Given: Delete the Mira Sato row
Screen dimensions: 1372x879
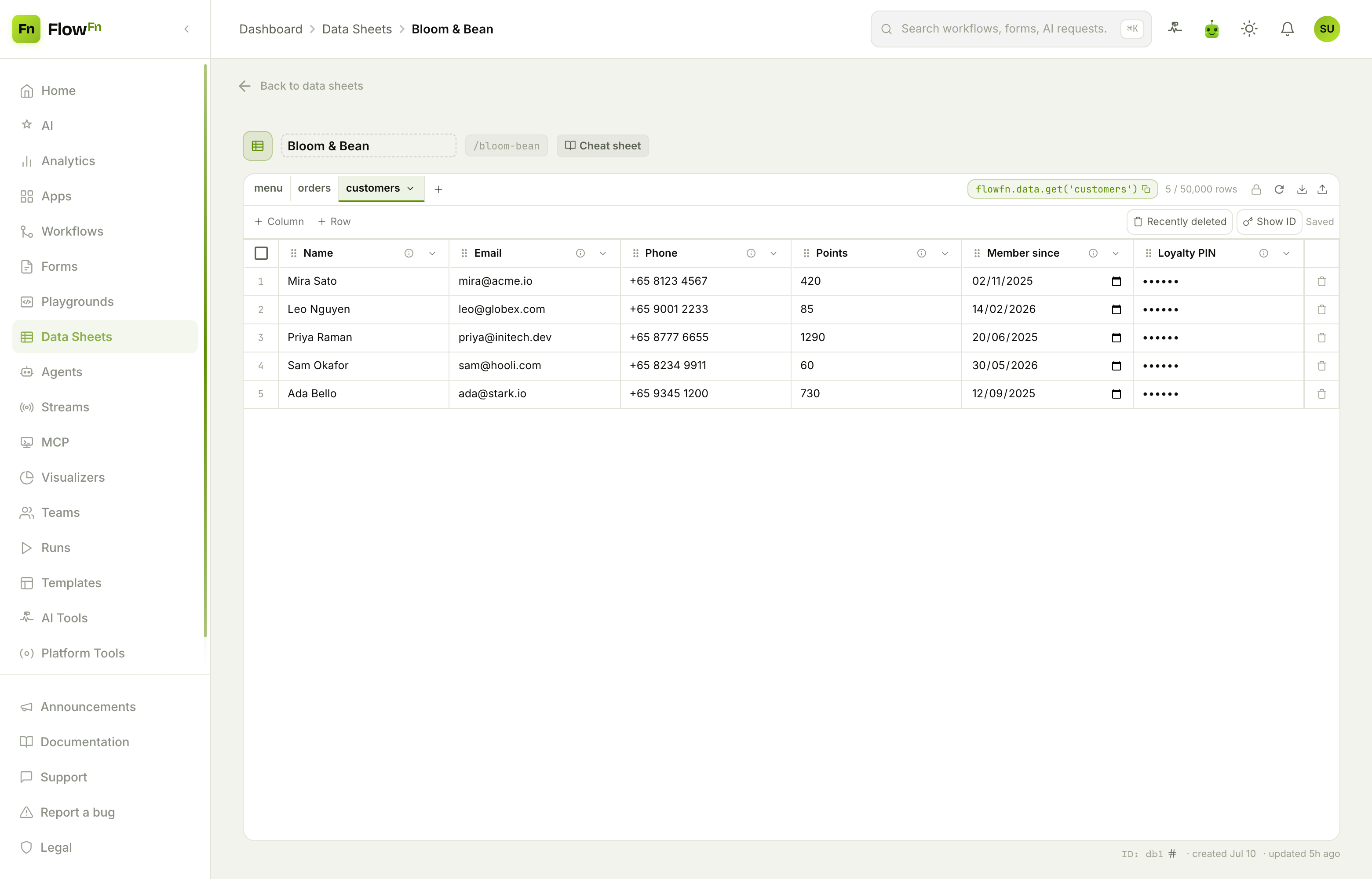Looking at the screenshot, I should (x=1322, y=281).
